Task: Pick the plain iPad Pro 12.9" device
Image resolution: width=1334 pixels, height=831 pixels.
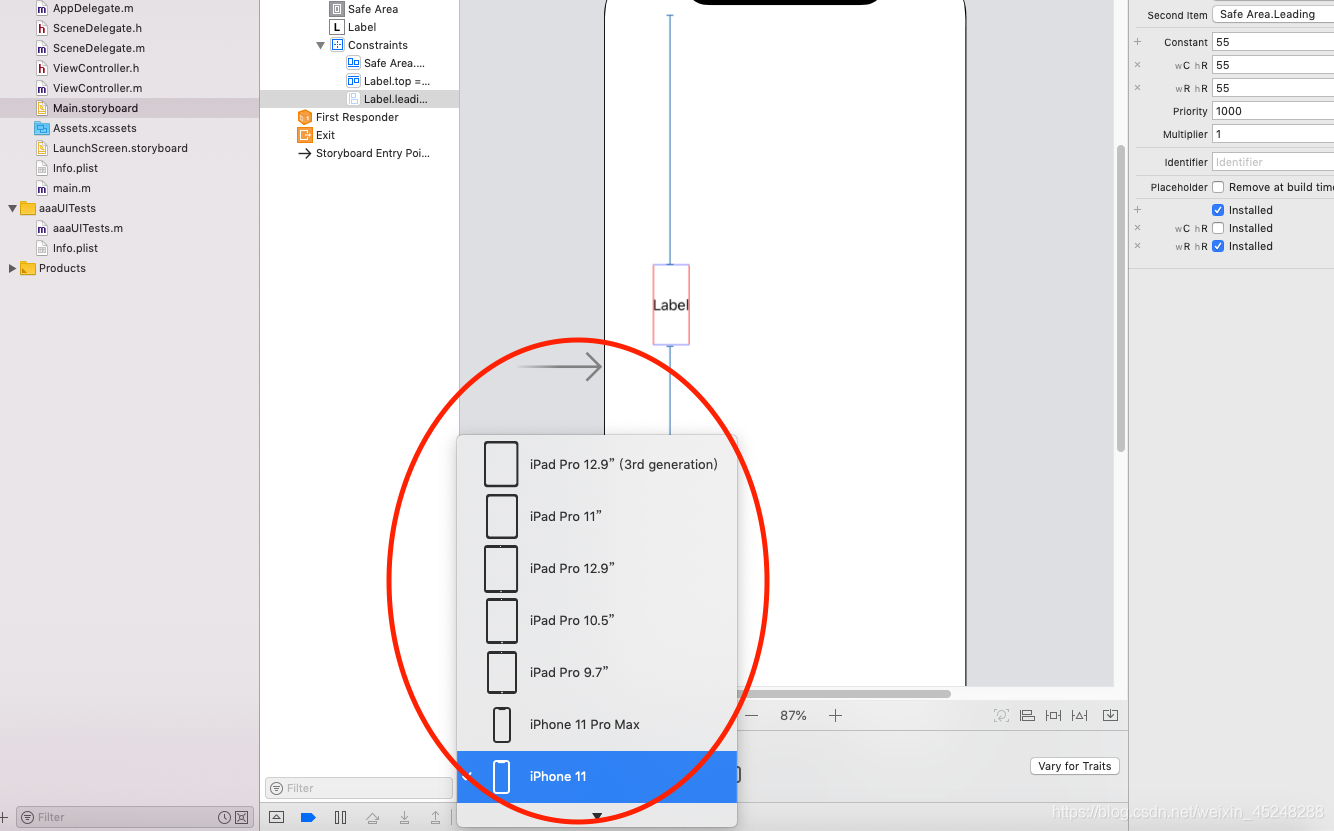Action: [x=597, y=568]
